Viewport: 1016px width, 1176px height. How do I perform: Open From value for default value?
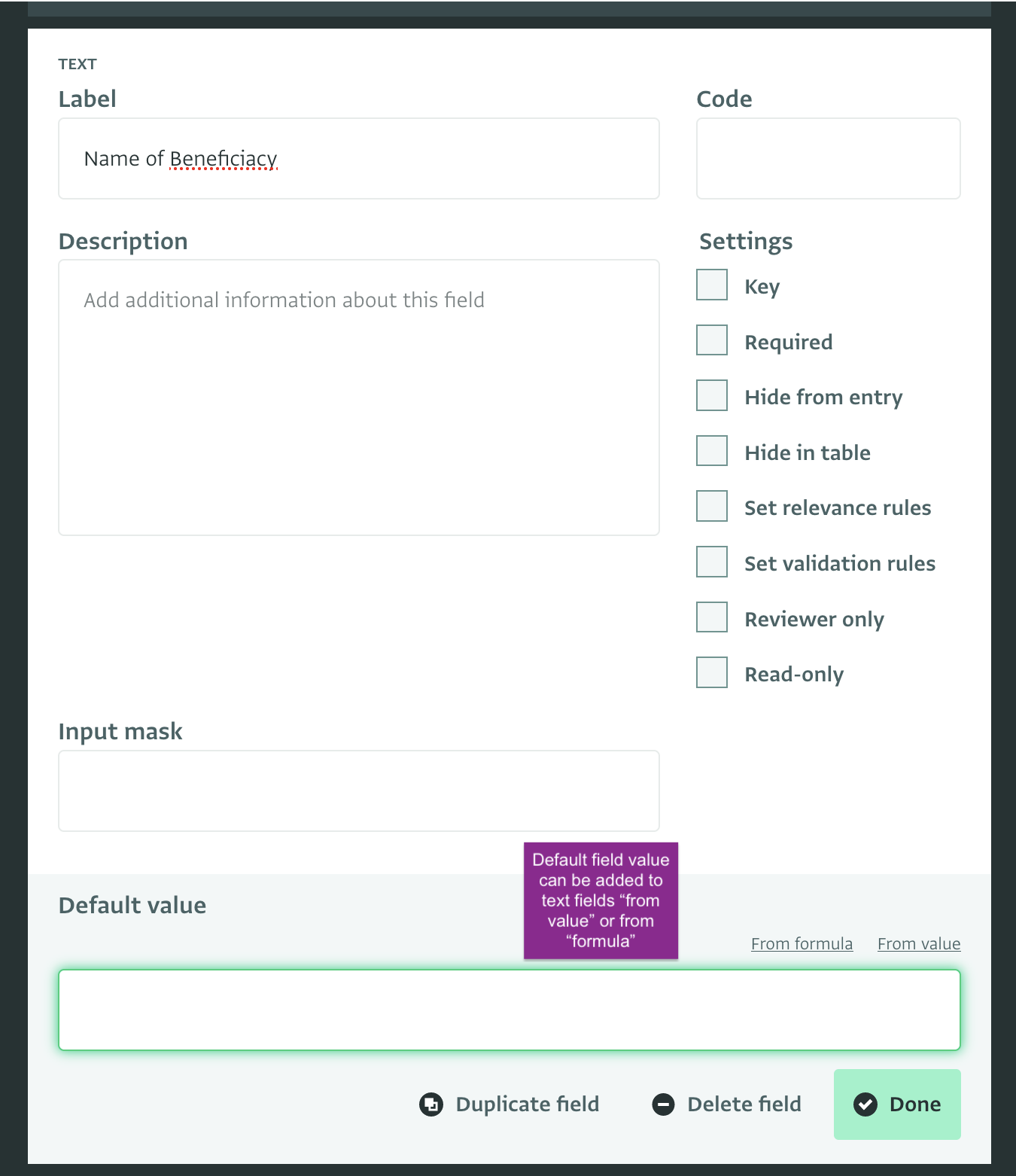918,943
